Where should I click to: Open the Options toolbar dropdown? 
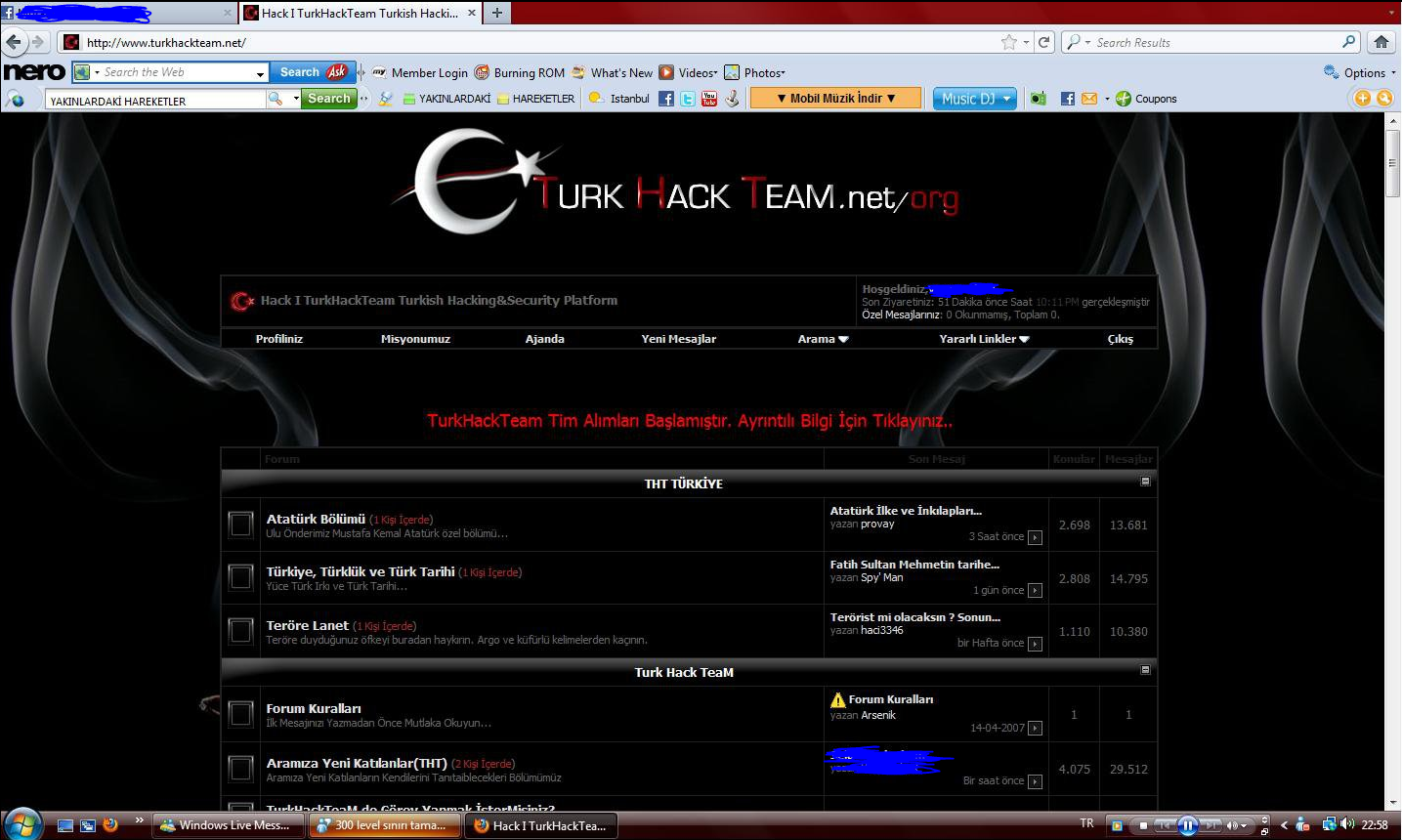(x=1360, y=72)
